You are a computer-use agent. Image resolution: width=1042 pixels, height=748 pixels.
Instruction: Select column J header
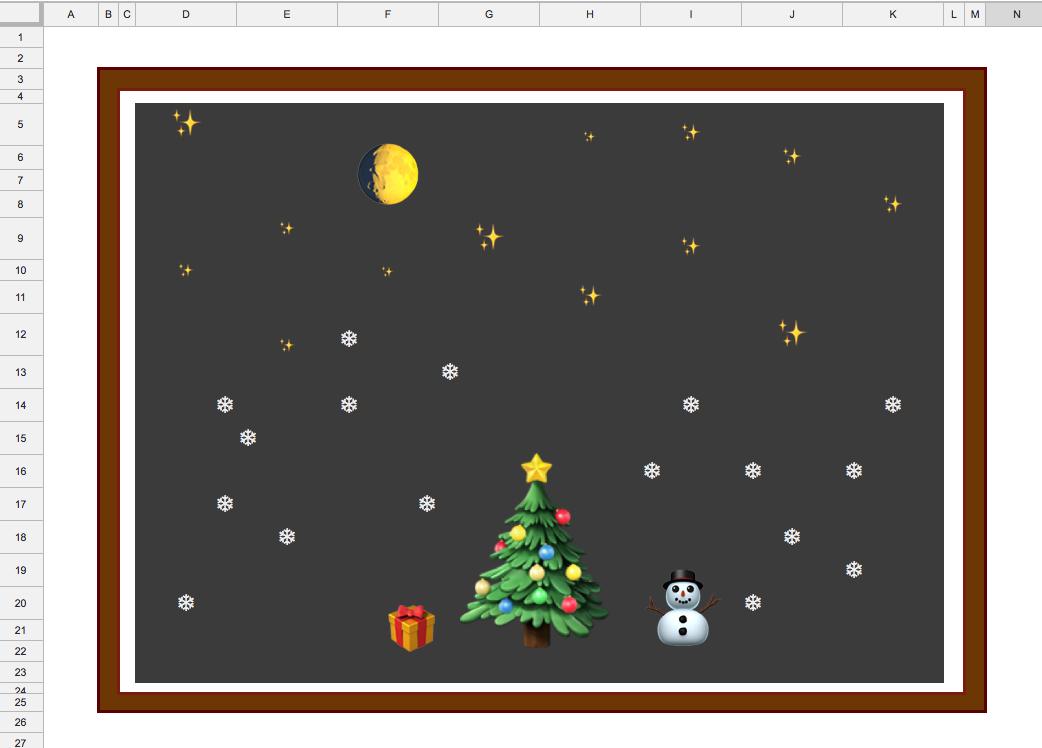point(792,14)
